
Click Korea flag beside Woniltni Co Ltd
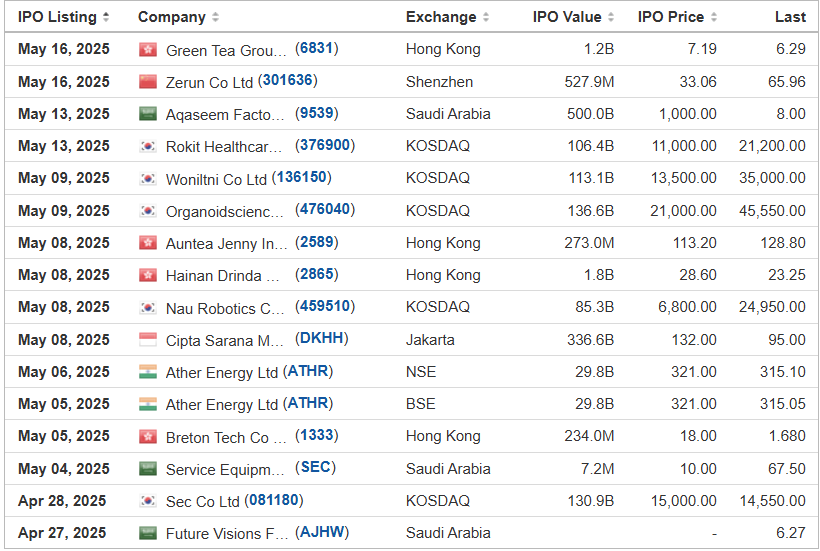click(148, 179)
